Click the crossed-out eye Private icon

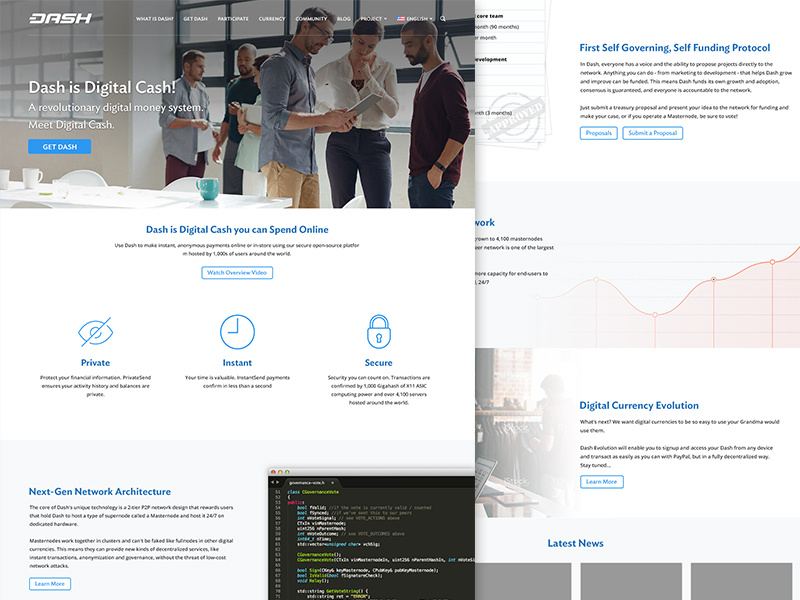tap(95, 332)
